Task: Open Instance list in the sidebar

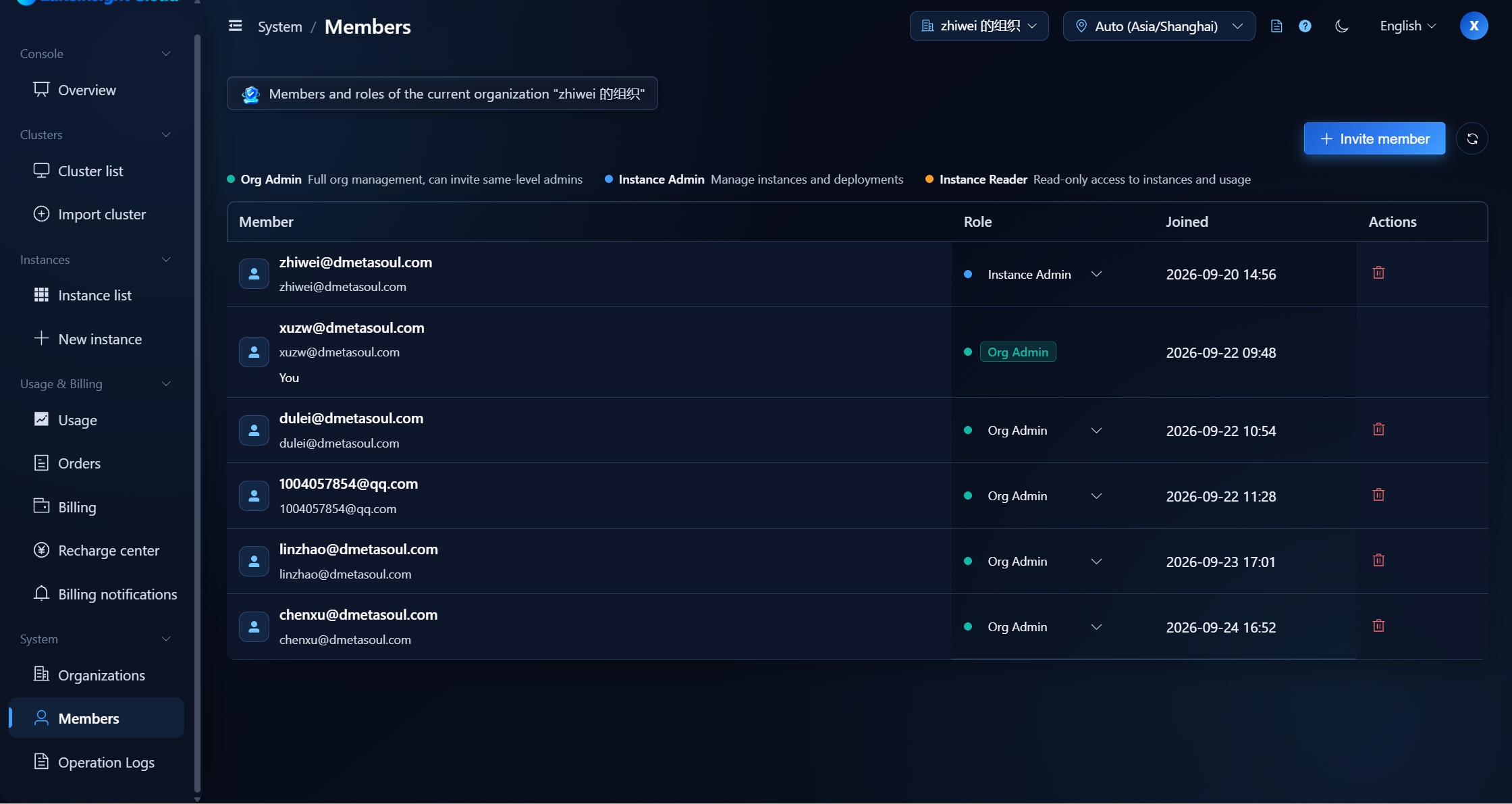Action: [96, 295]
